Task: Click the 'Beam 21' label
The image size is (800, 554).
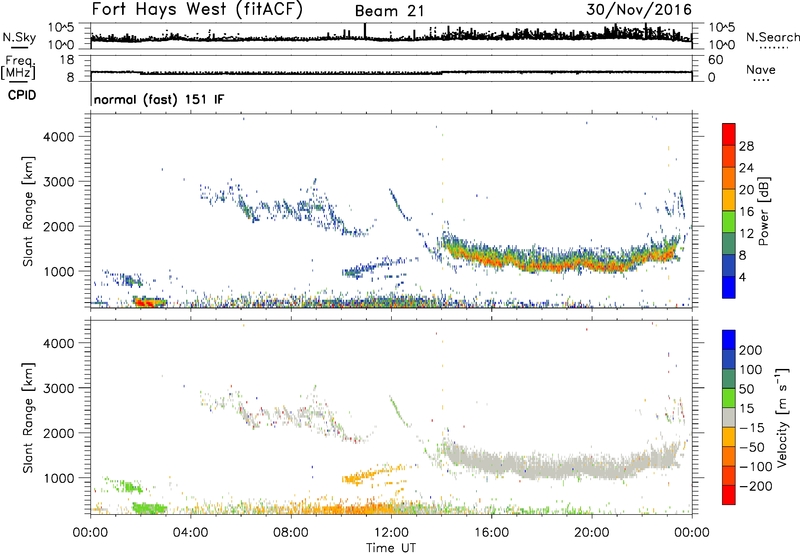Action: tap(389, 11)
